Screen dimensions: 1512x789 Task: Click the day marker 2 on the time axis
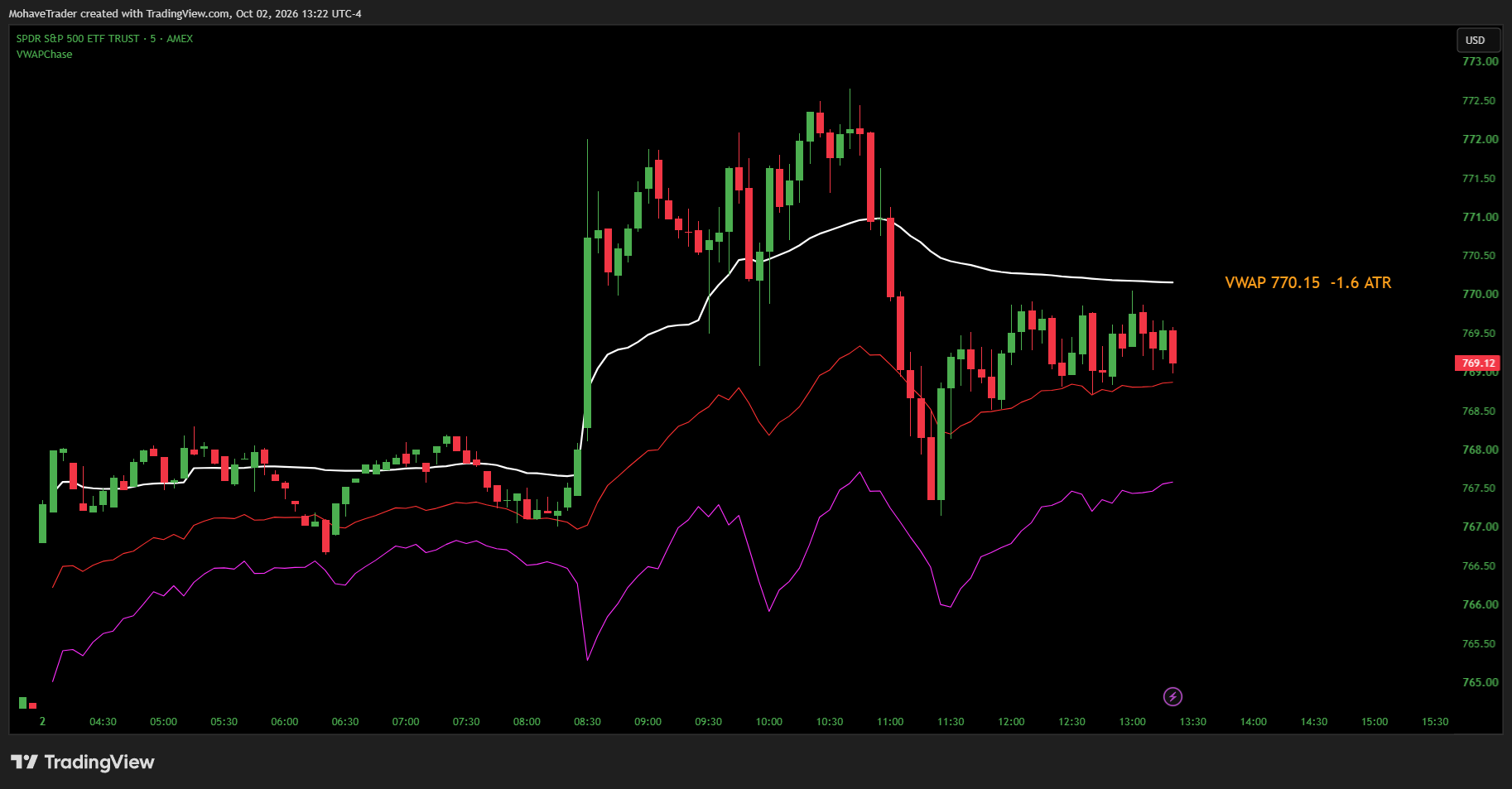pos(42,722)
